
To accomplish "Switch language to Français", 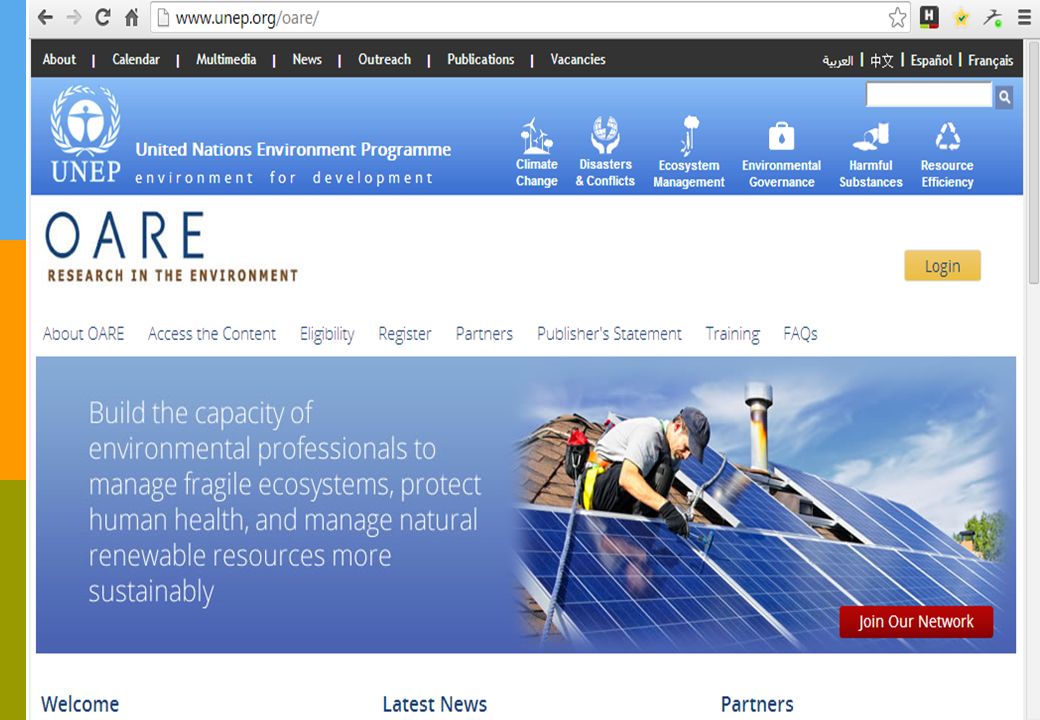I will click(990, 61).
